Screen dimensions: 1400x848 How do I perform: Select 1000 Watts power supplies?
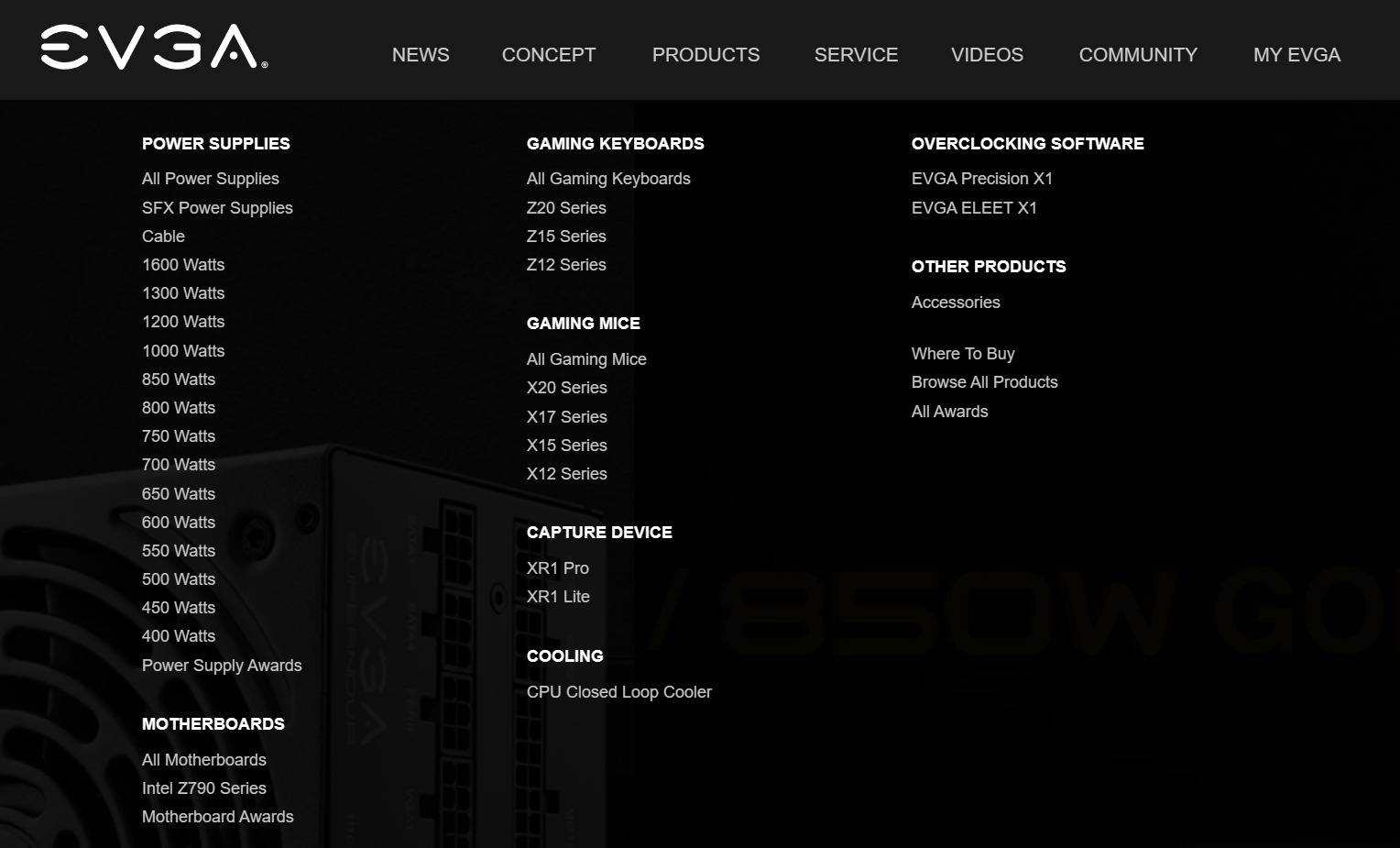tap(183, 351)
